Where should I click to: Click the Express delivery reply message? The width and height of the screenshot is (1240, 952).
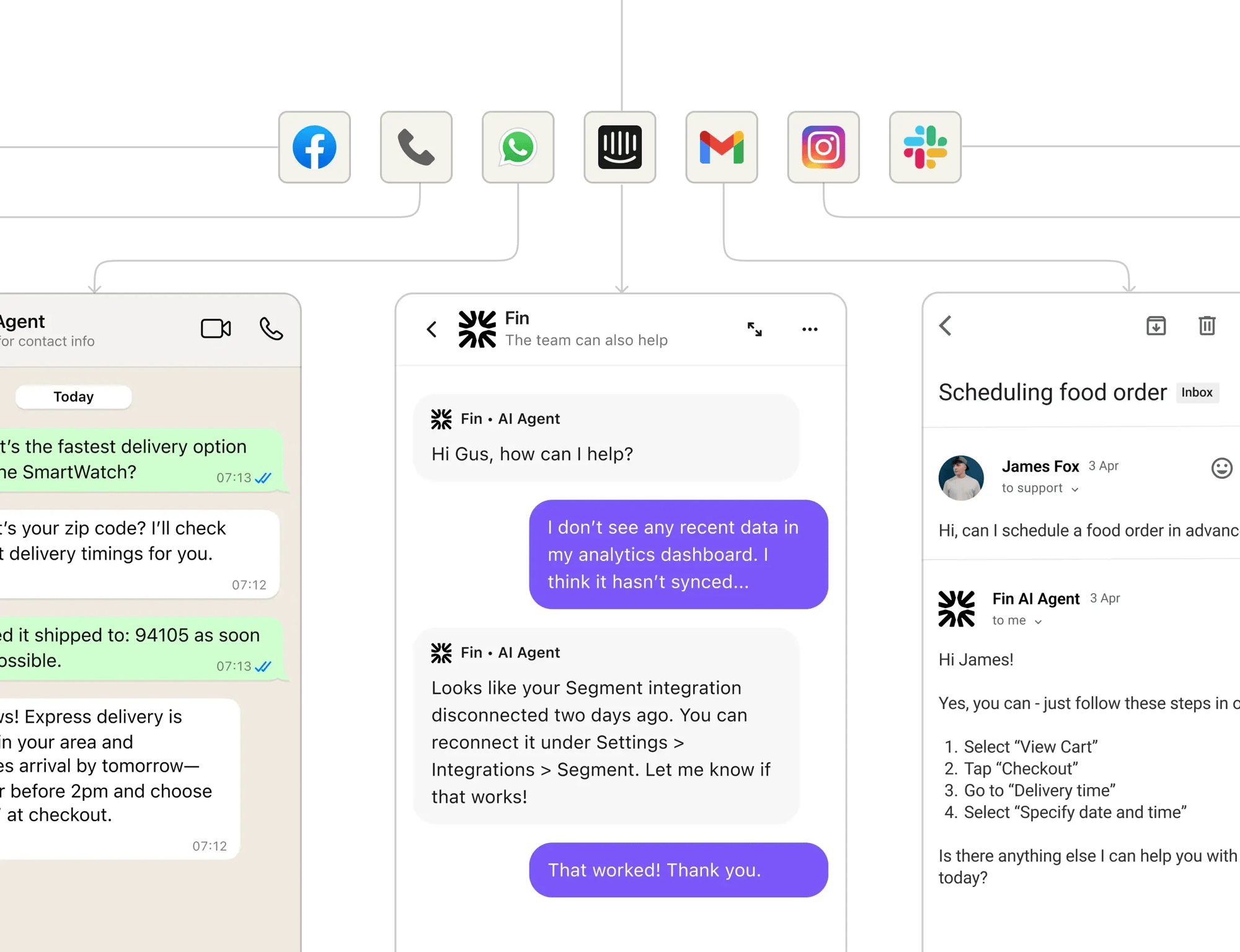tap(120, 778)
